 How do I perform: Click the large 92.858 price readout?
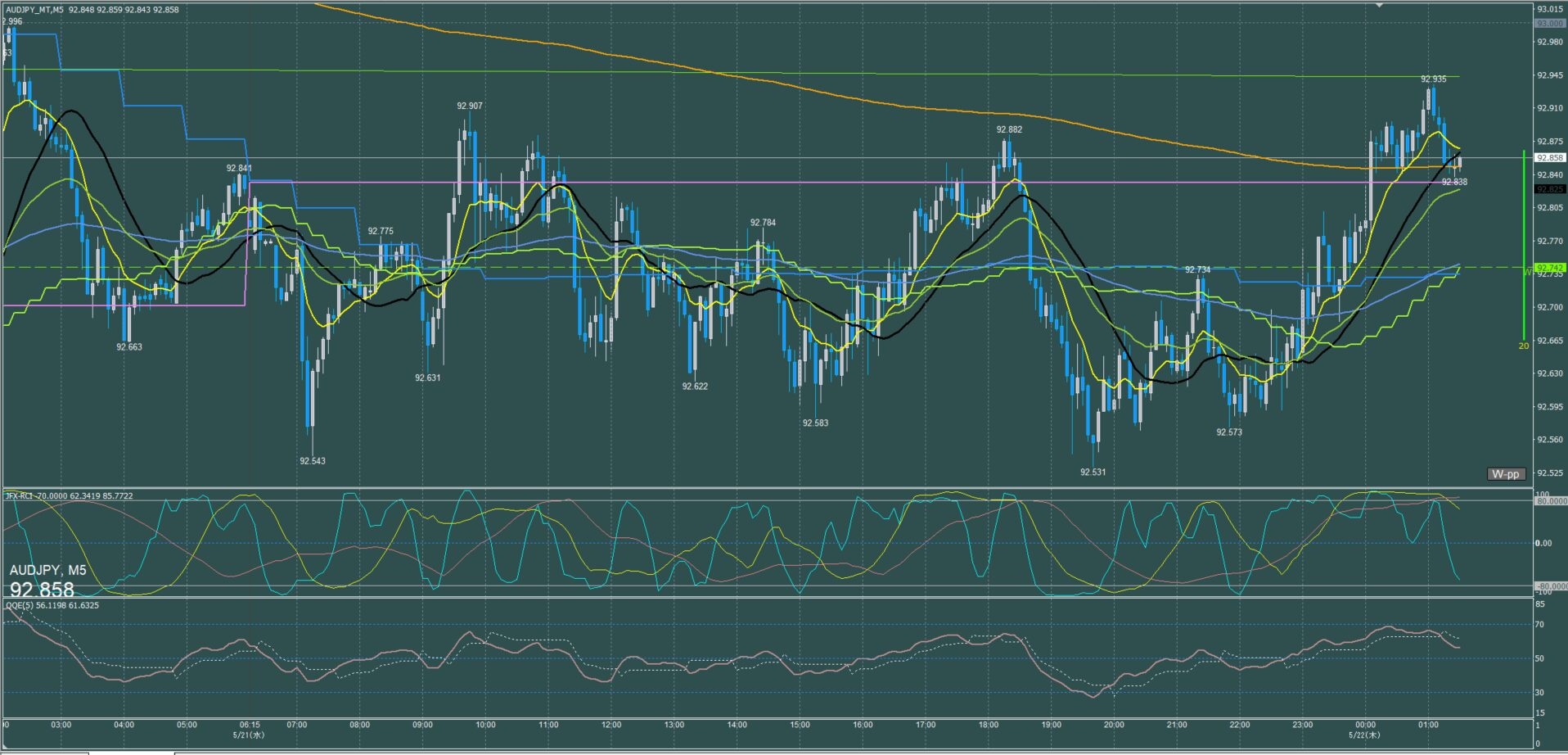[x=42, y=590]
